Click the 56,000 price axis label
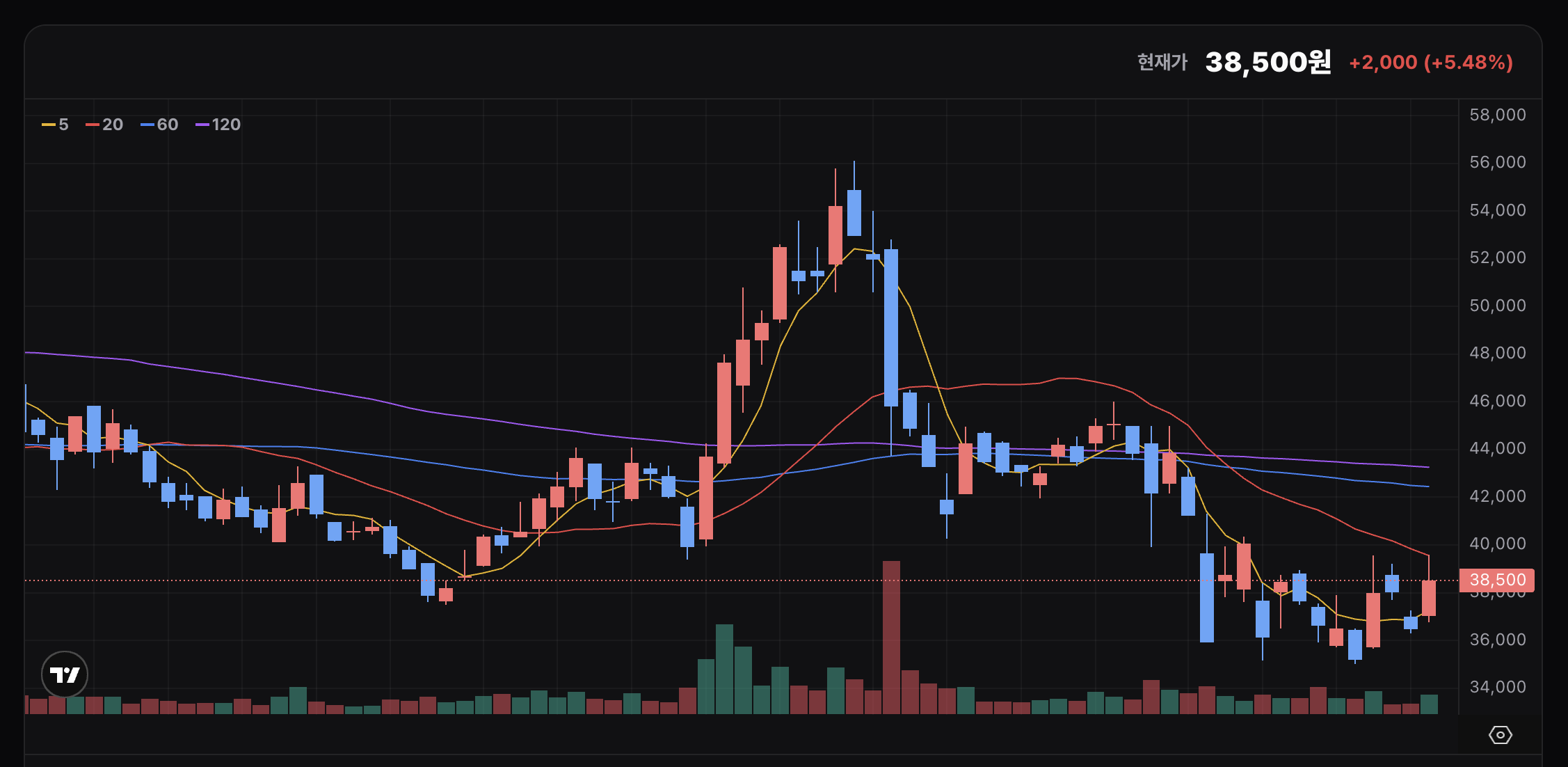Viewport: 1568px width, 767px height. 1497,162
